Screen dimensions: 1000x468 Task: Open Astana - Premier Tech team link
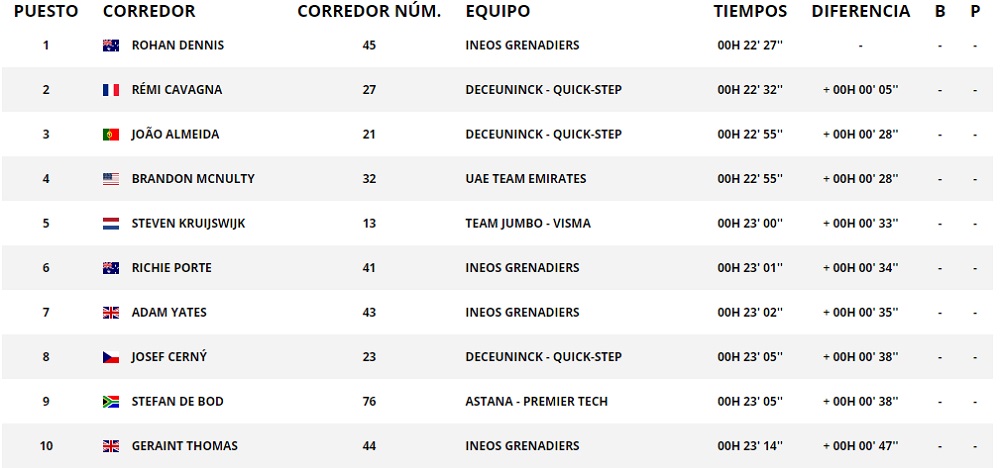point(536,402)
